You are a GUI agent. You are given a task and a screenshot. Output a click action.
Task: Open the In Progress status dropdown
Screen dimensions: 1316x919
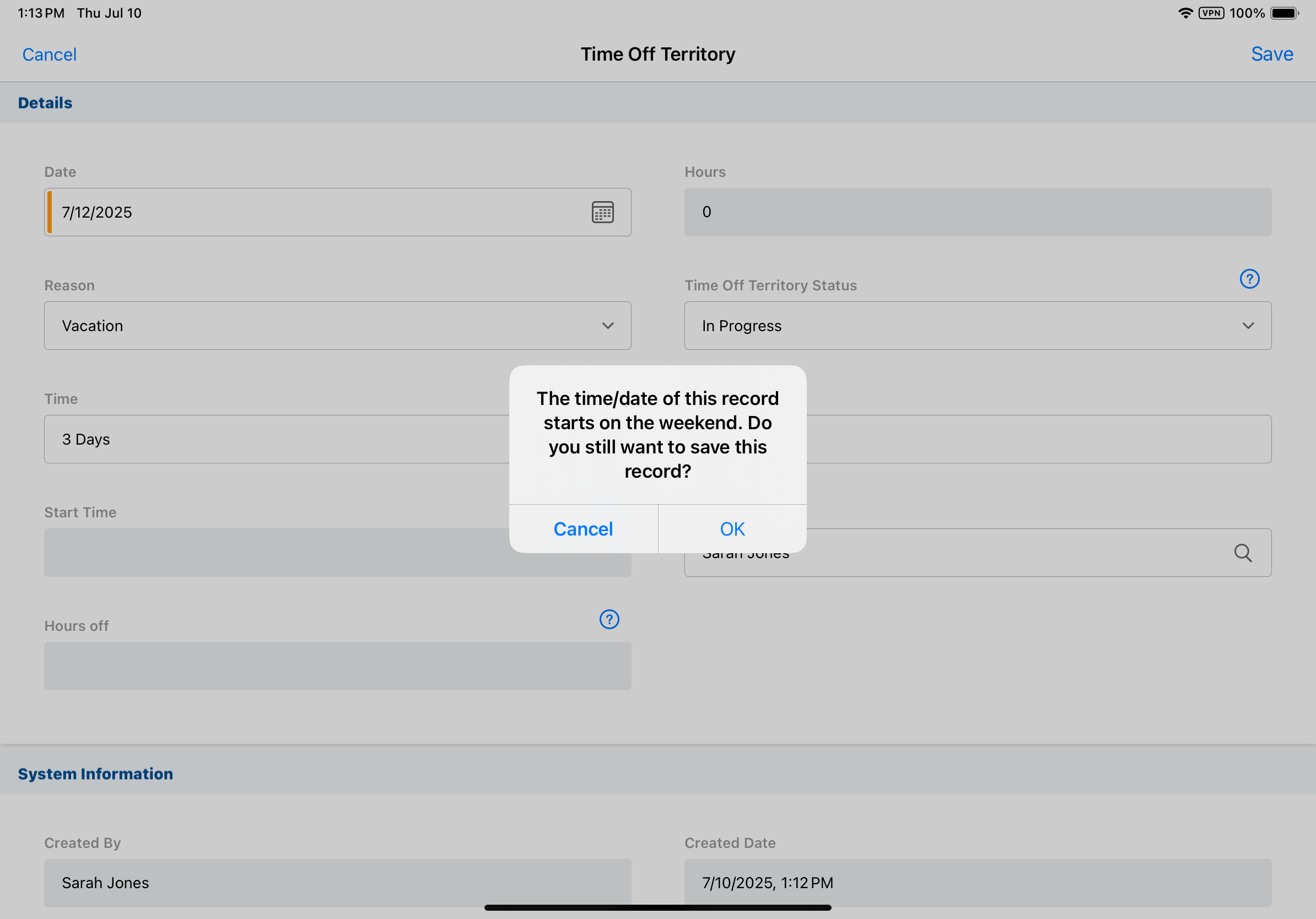[977, 326]
